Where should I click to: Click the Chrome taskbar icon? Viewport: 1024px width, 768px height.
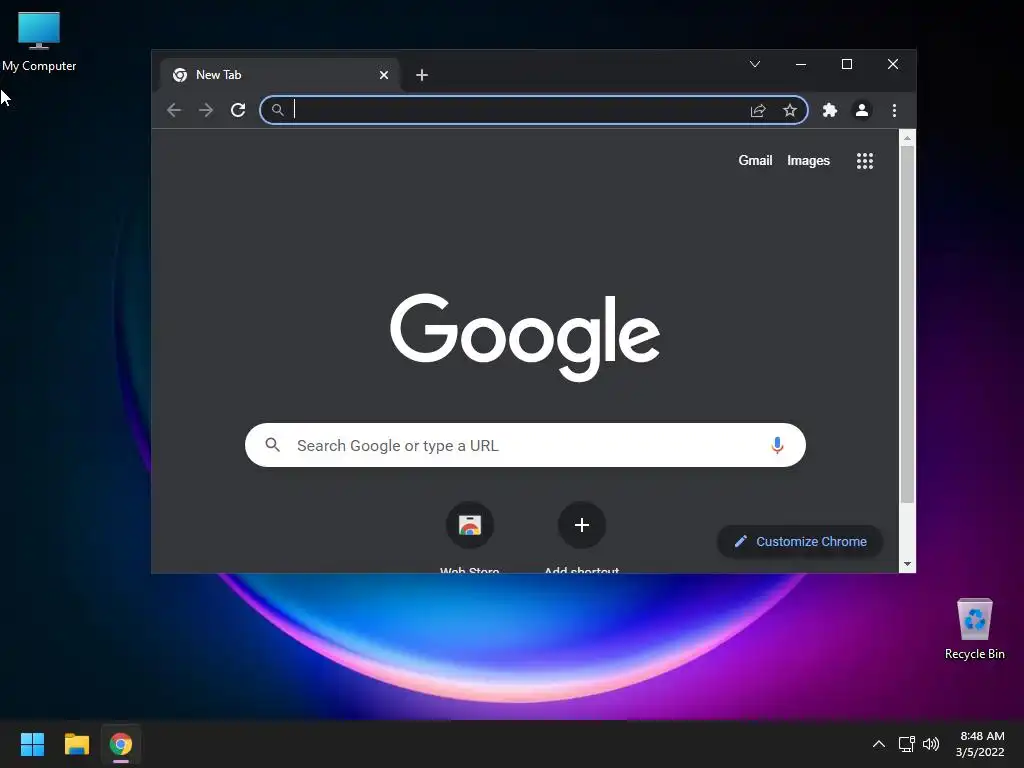coord(121,744)
